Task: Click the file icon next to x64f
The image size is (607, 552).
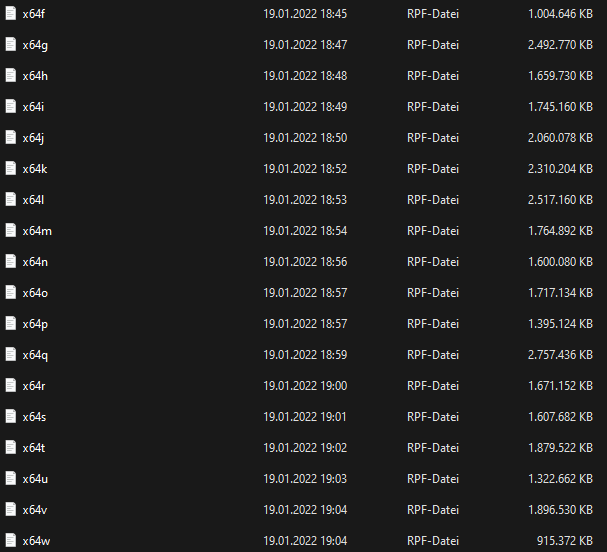Action: pos(11,14)
